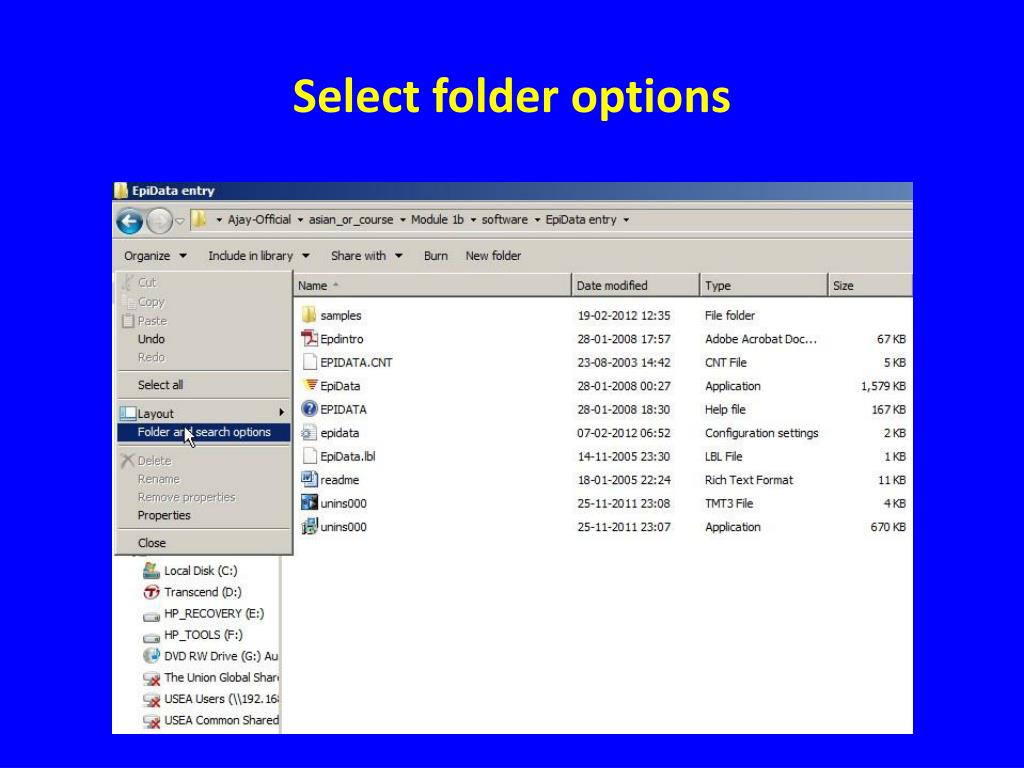Click the Burn toolbar button
The image size is (1024, 768).
436,256
